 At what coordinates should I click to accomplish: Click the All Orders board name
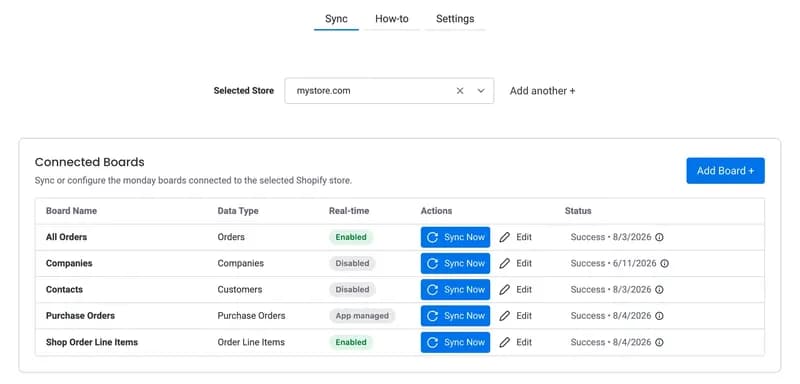(x=66, y=237)
